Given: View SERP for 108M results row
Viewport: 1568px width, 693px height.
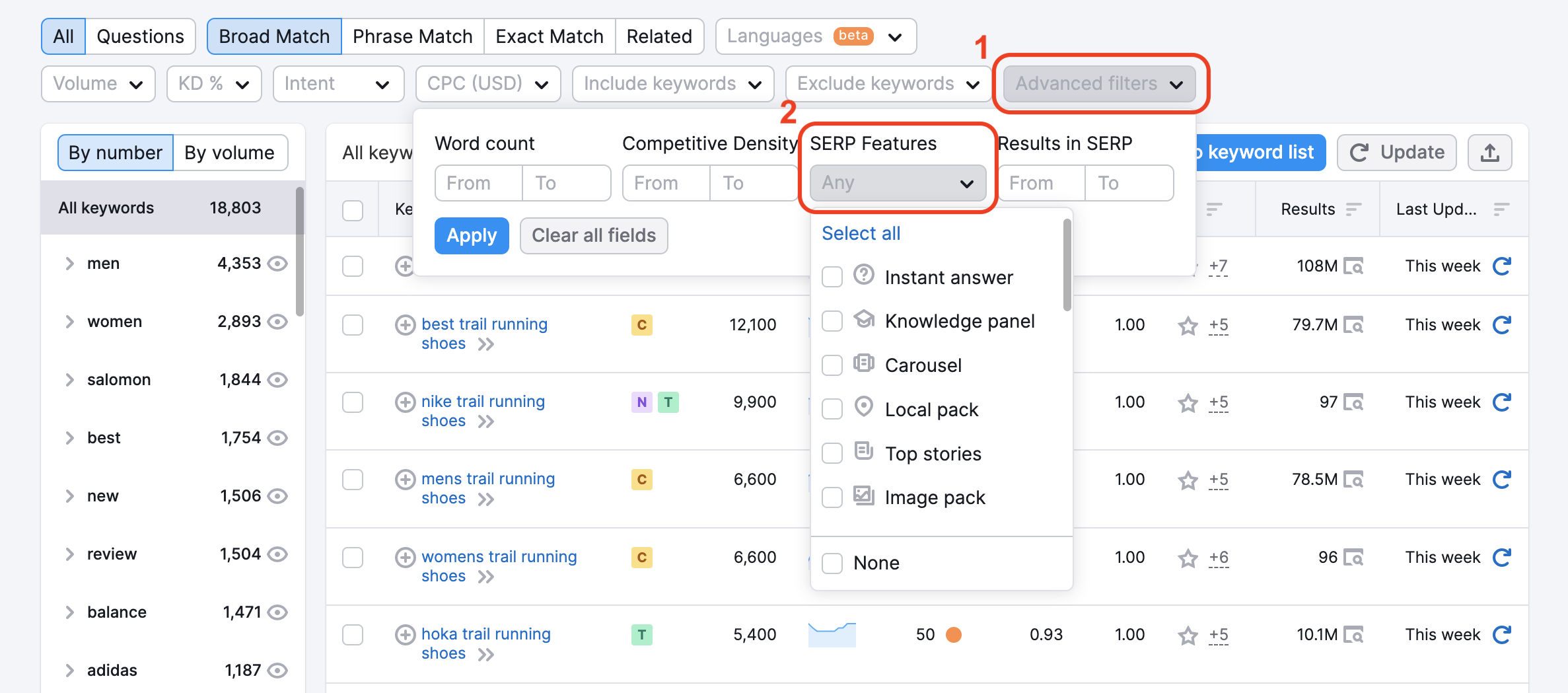Looking at the screenshot, I should pyautogui.click(x=1353, y=266).
